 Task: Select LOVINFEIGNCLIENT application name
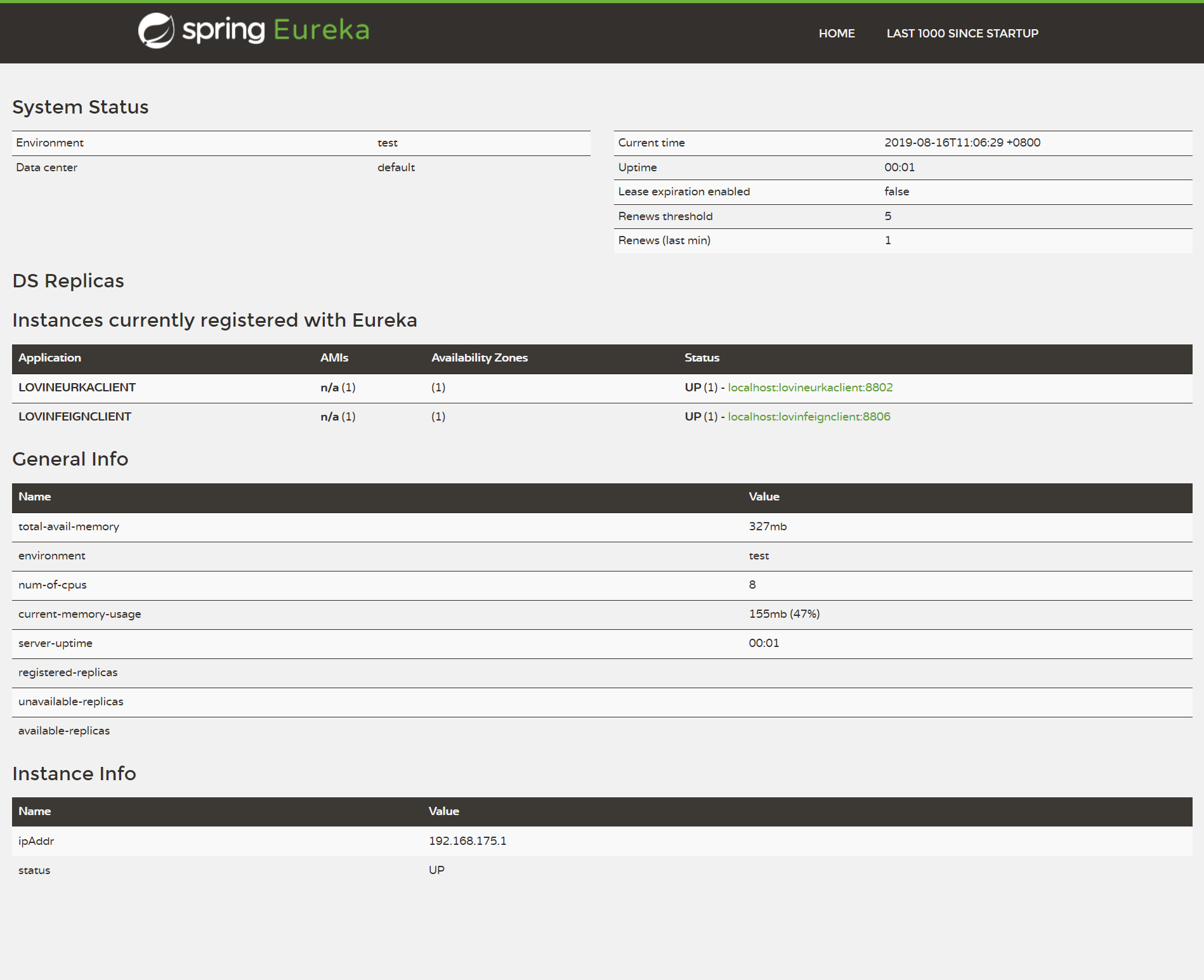(x=75, y=417)
